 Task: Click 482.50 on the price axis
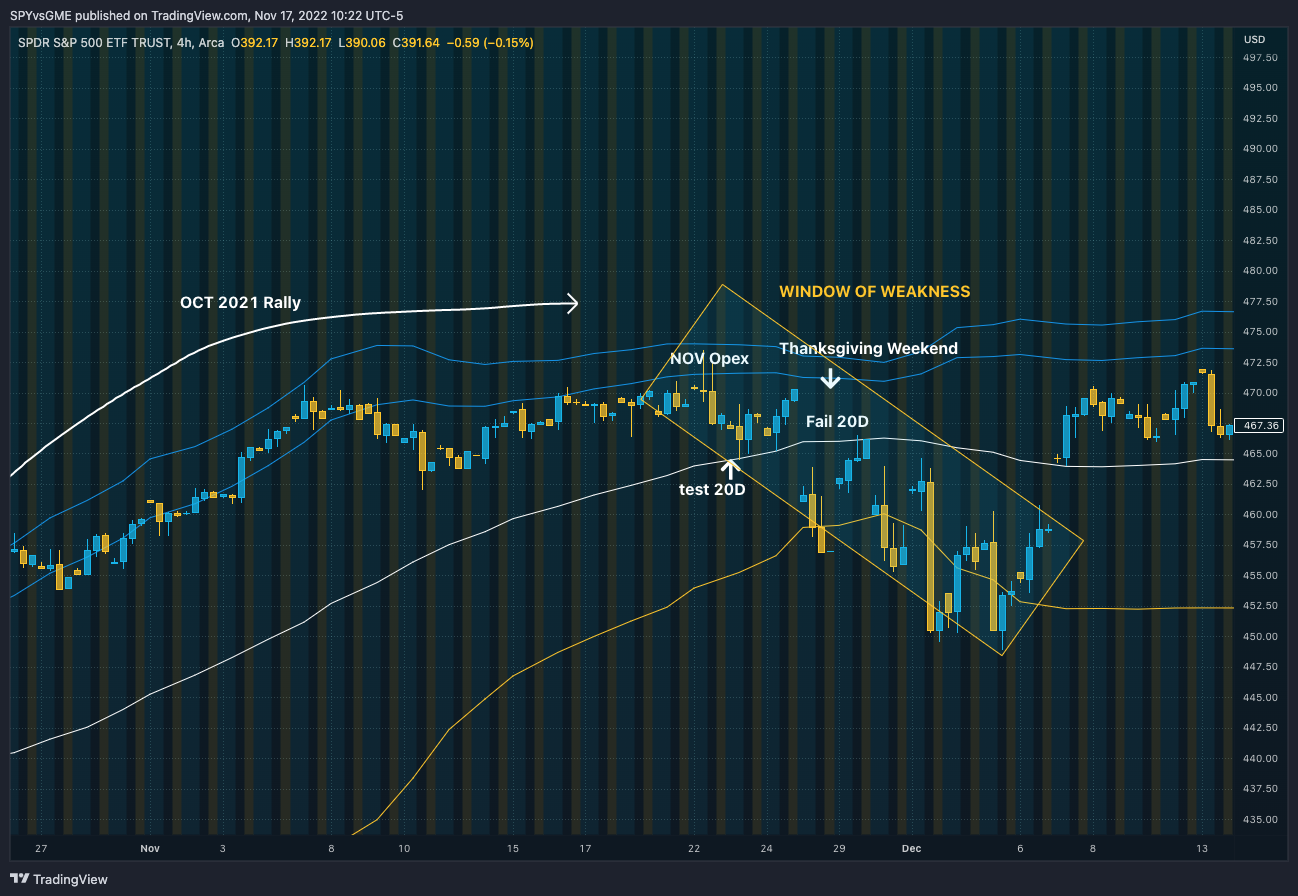pyautogui.click(x=1260, y=240)
